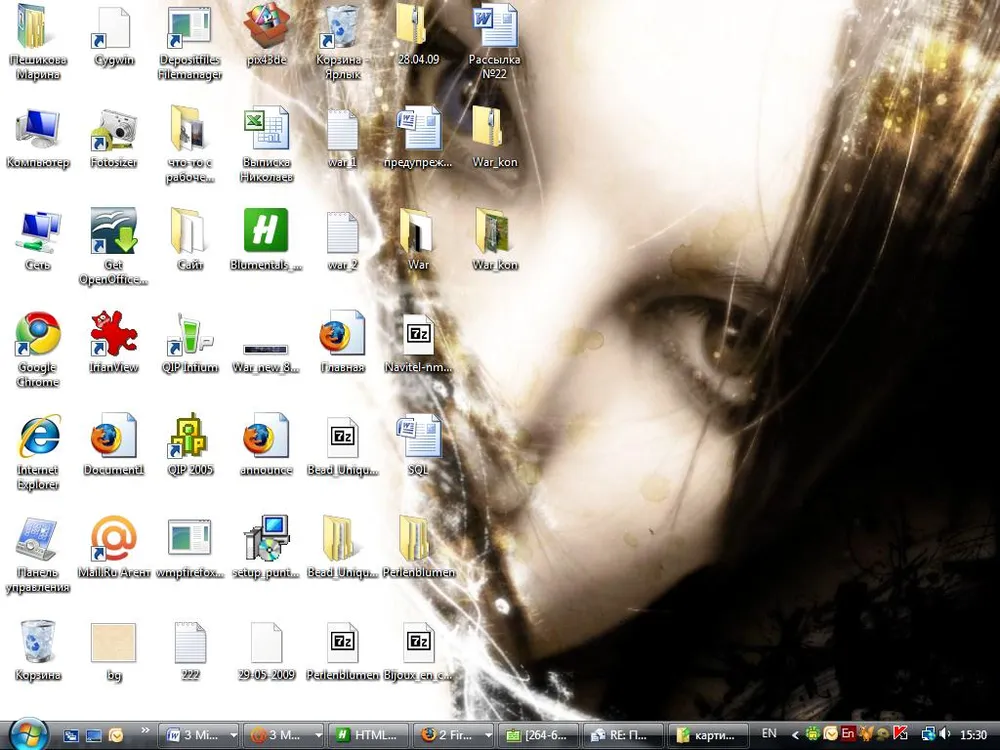Image resolution: width=1000 pixels, height=750 pixels.
Task: Switch to the HTML editor taskbar button
Action: [x=369, y=735]
